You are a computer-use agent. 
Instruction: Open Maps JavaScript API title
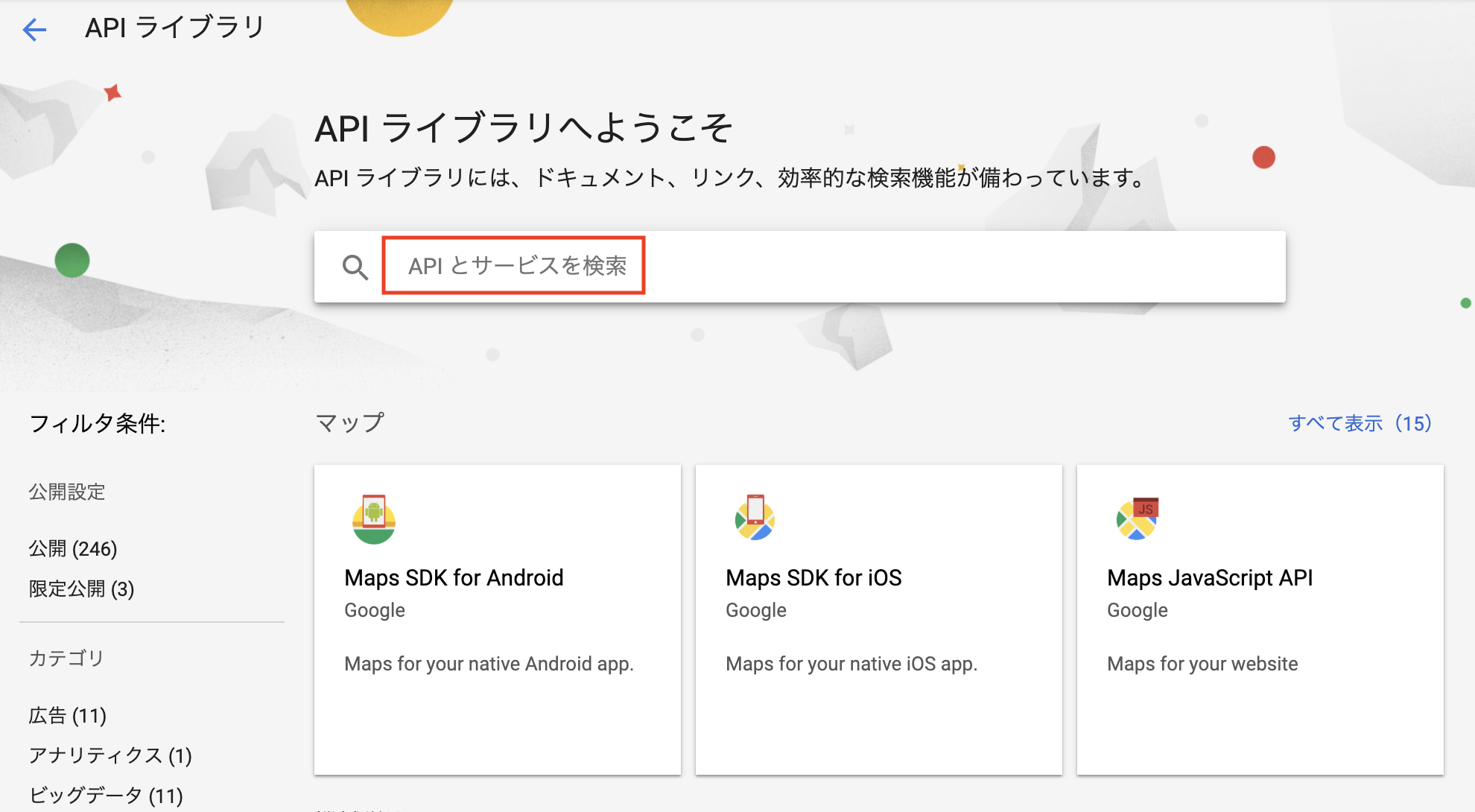pos(1210,578)
